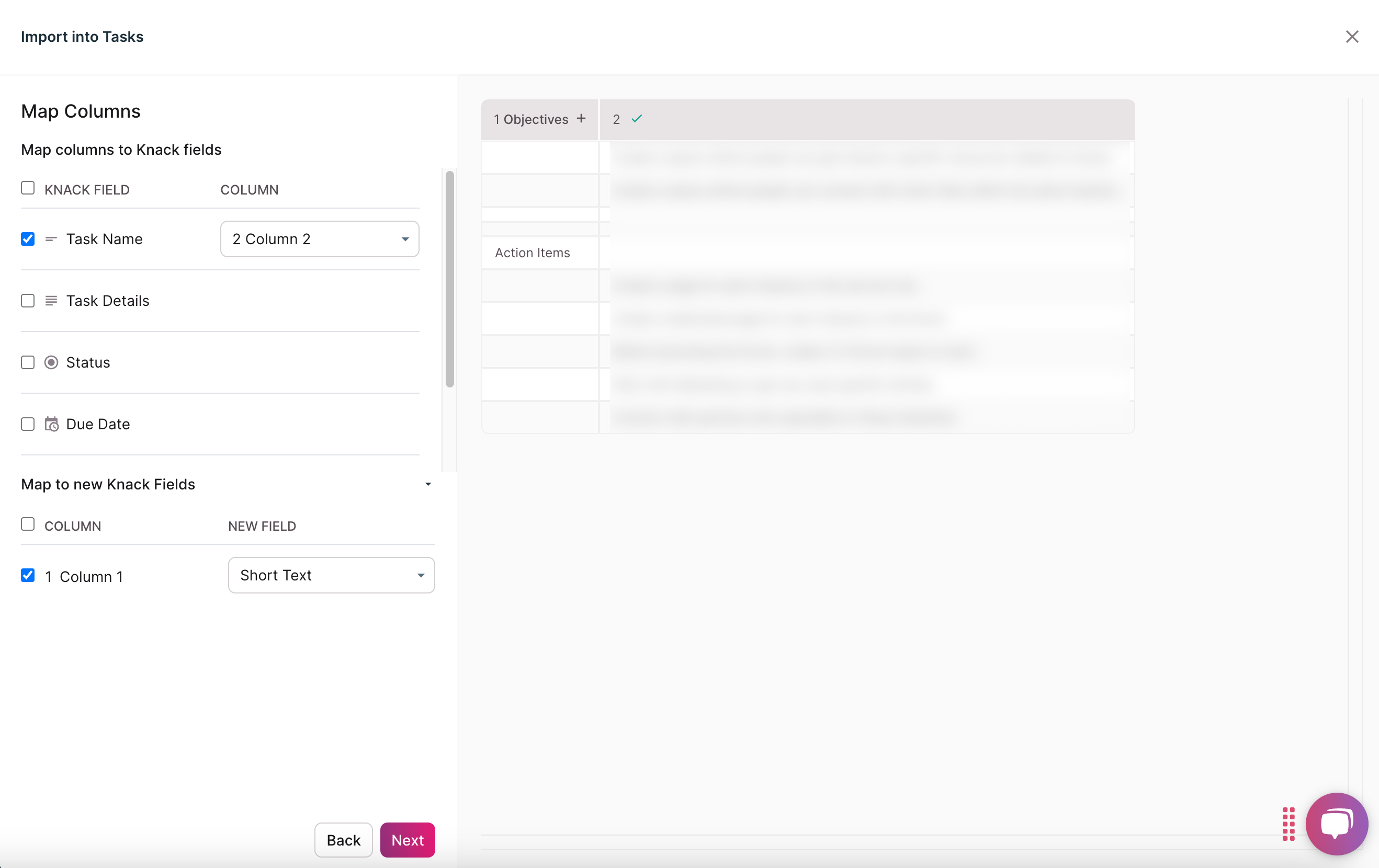This screenshot has height=868, width=1379.
Task: Close the Import into Tasks dialog
Action: [x=1352, y=37]
